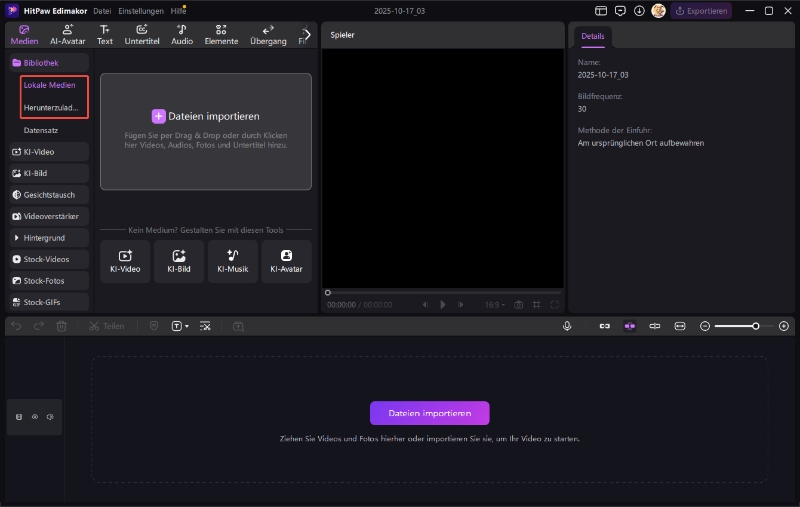The width and height of the screenshot is (800, 507).
Task: Open the Einstellungen menu
Action: (x=141, y=11)
